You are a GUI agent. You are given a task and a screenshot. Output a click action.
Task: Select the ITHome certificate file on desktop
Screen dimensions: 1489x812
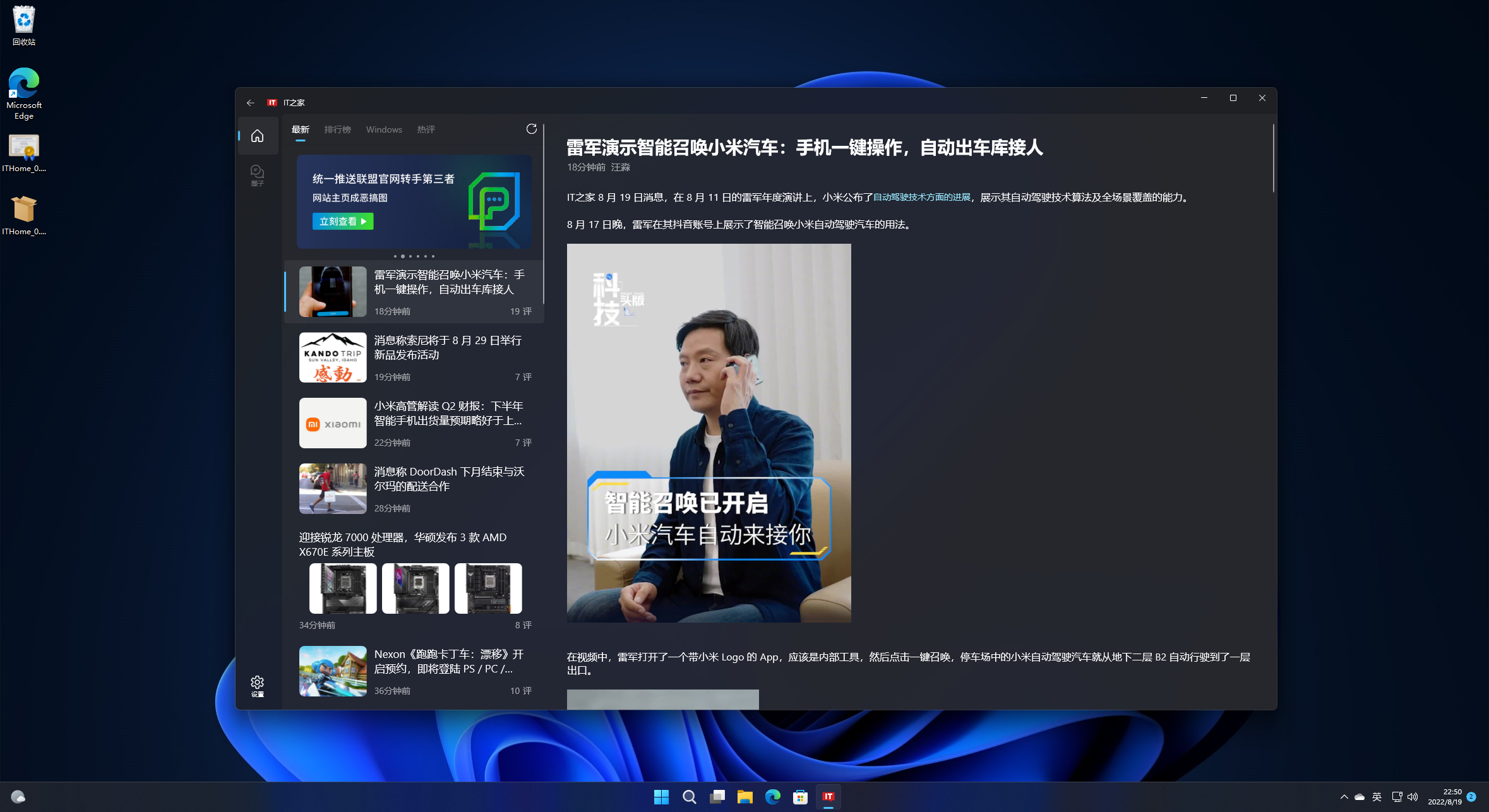24,153
